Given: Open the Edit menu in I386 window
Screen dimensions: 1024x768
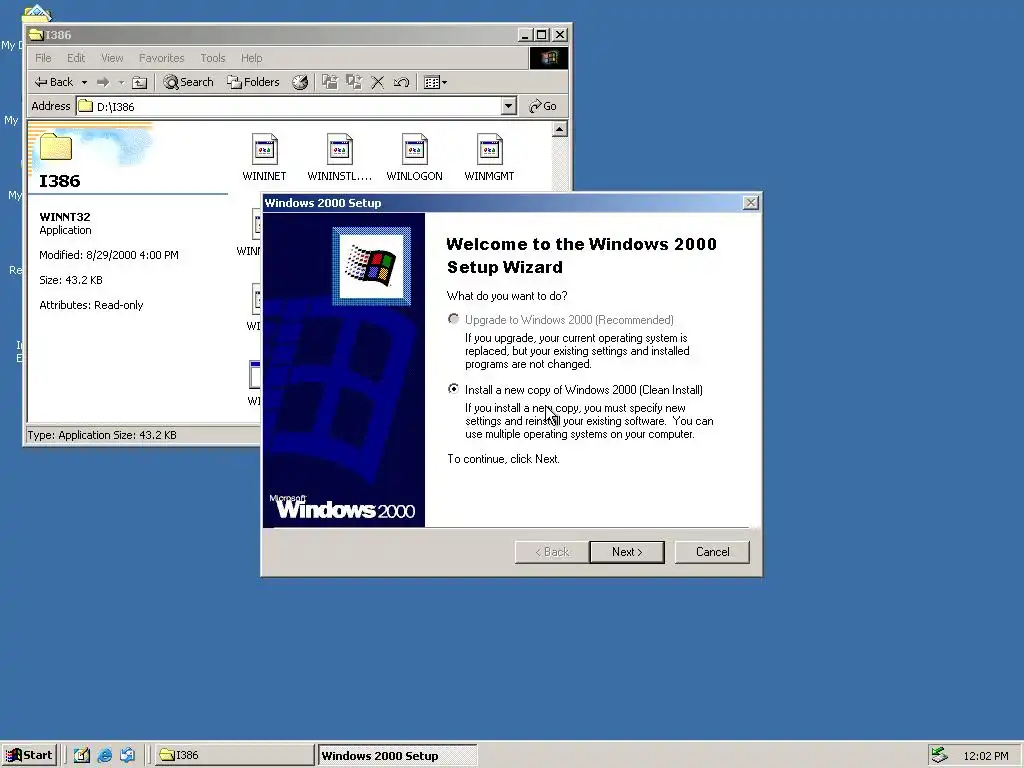Looking at the screenshot, I should coord(76,58).
